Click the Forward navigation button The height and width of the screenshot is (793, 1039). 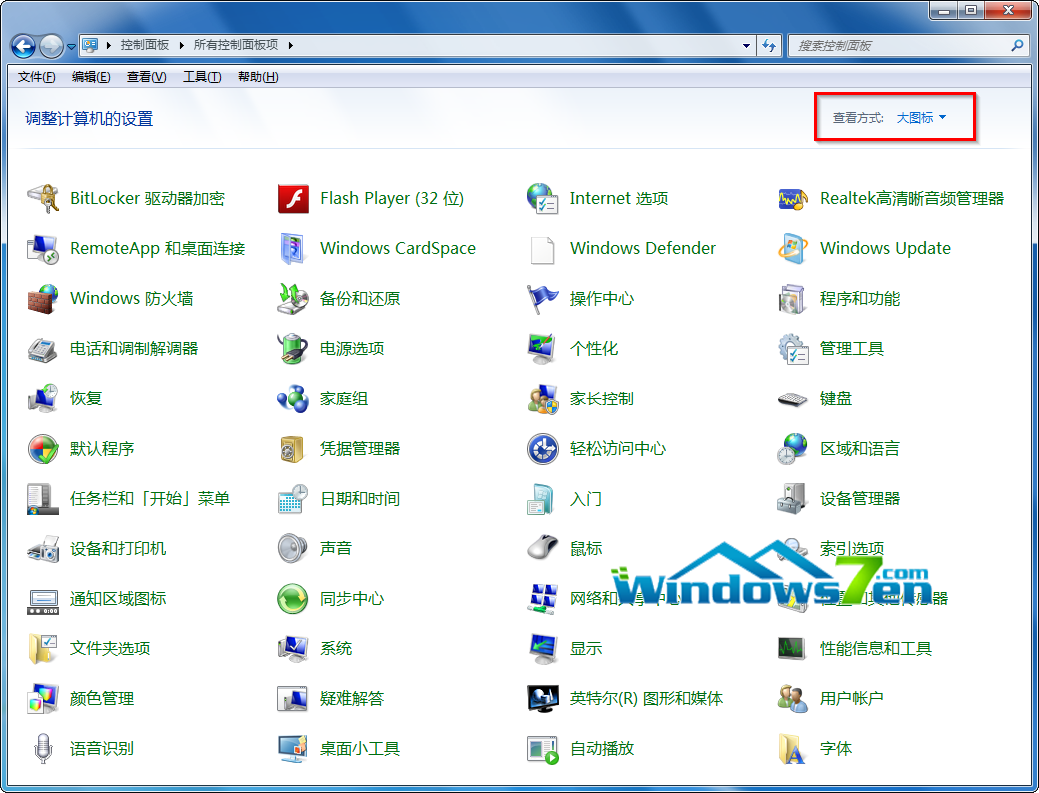click(52, 46)
